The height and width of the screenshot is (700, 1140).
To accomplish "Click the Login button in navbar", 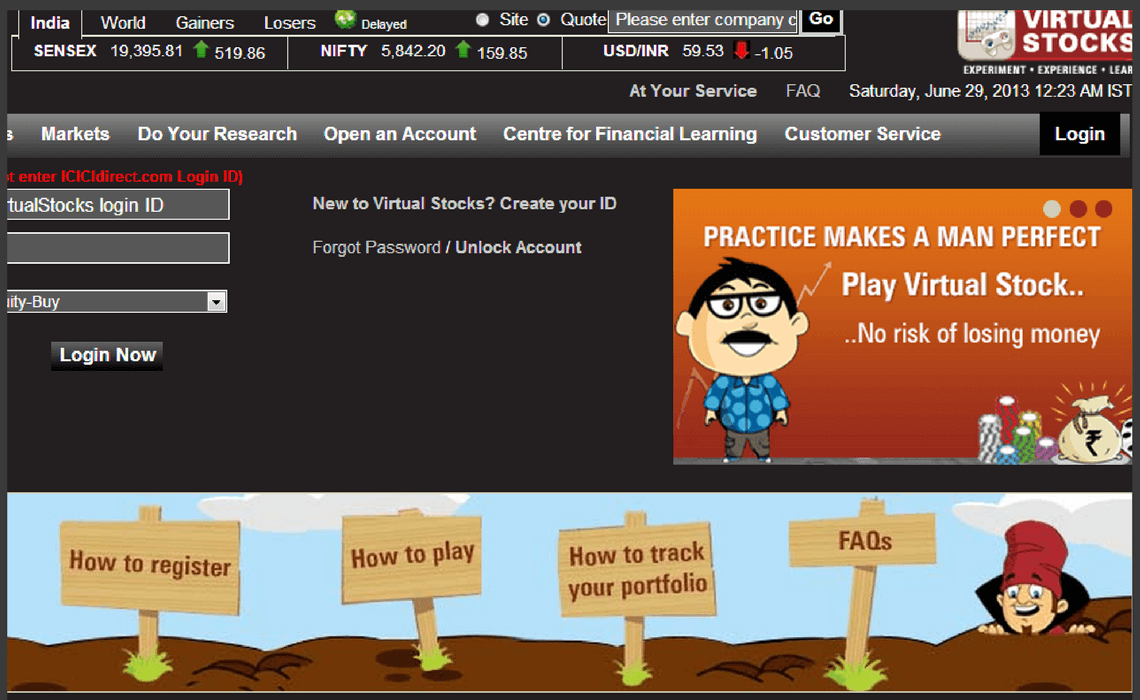I will 1080,134.
